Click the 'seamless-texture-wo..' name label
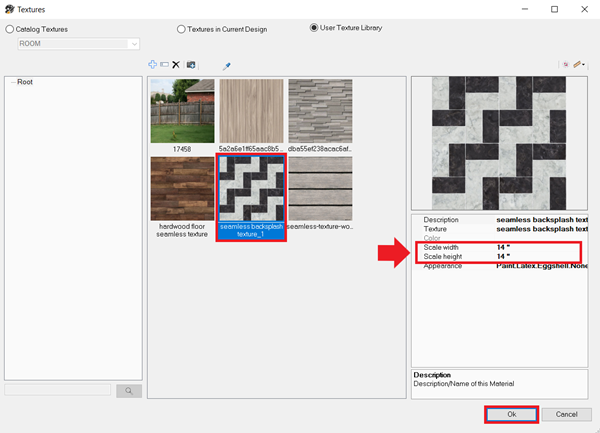 (320, 226)
